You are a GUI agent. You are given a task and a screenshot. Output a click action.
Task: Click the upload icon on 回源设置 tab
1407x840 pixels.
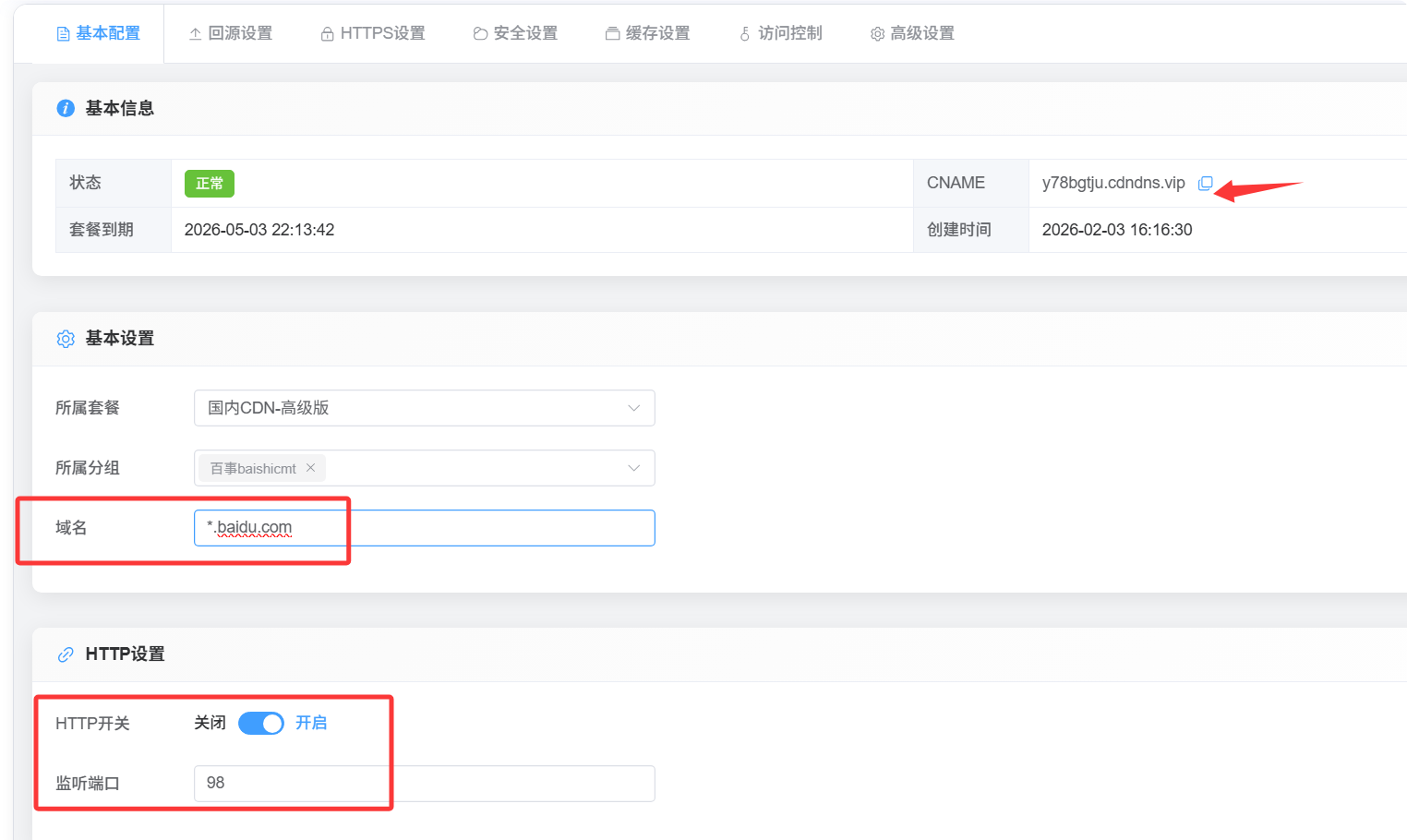point(194,33)
